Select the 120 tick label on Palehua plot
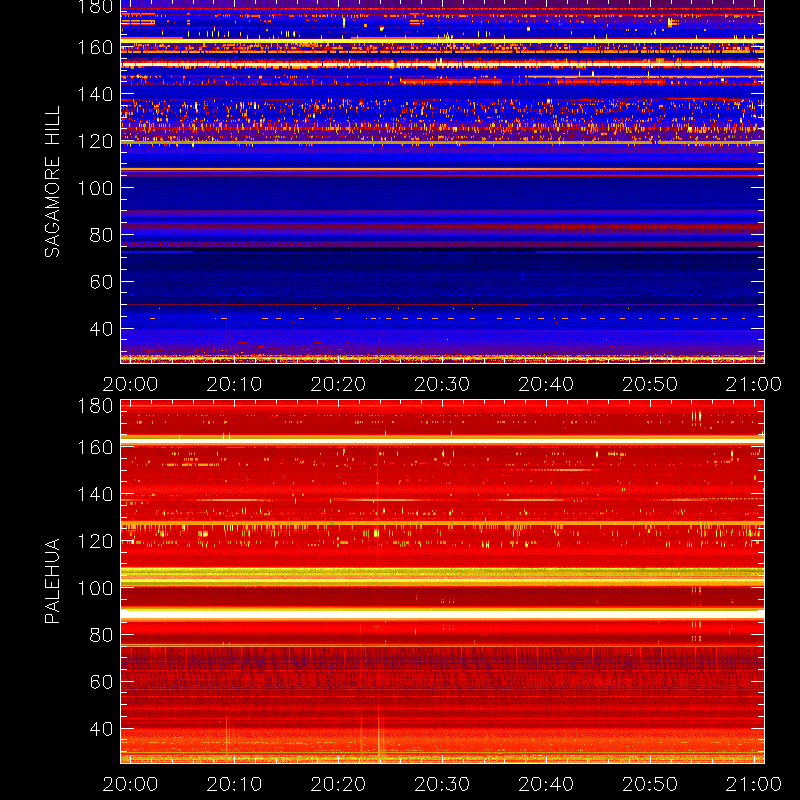The width and height of the screenshot is (800, 800). click(95, 541)
